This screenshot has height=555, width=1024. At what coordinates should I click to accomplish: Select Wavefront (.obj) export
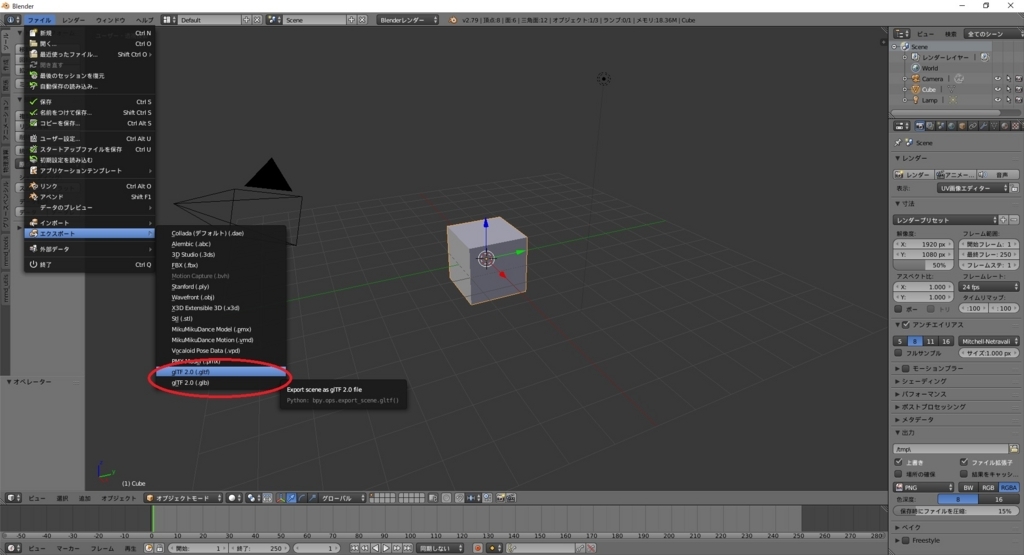pos(220,297)
